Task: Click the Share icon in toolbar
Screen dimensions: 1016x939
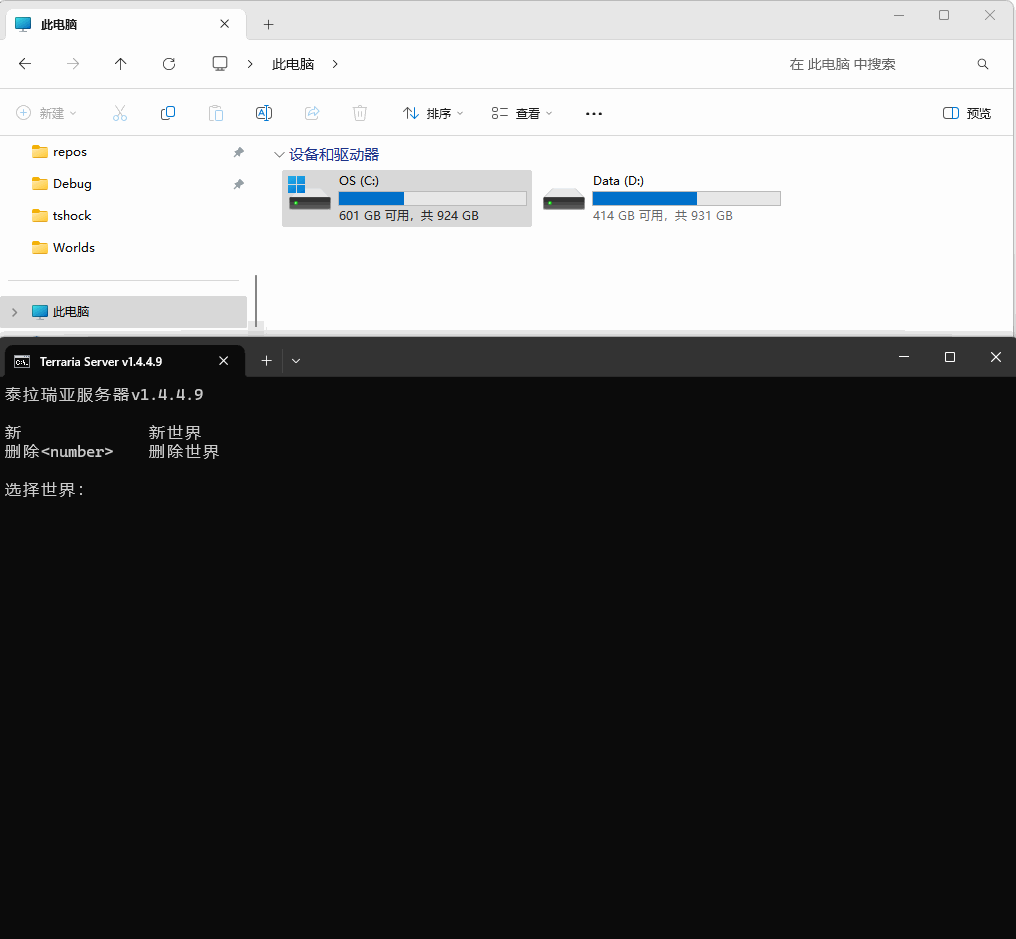Action: coord(312,113)
